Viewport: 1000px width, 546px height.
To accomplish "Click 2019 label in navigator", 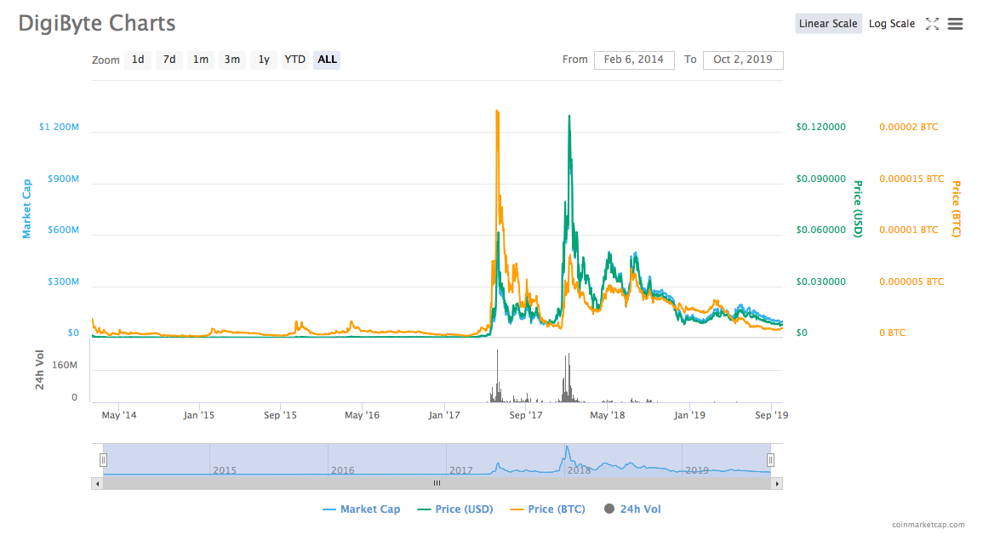I will 697,470.
